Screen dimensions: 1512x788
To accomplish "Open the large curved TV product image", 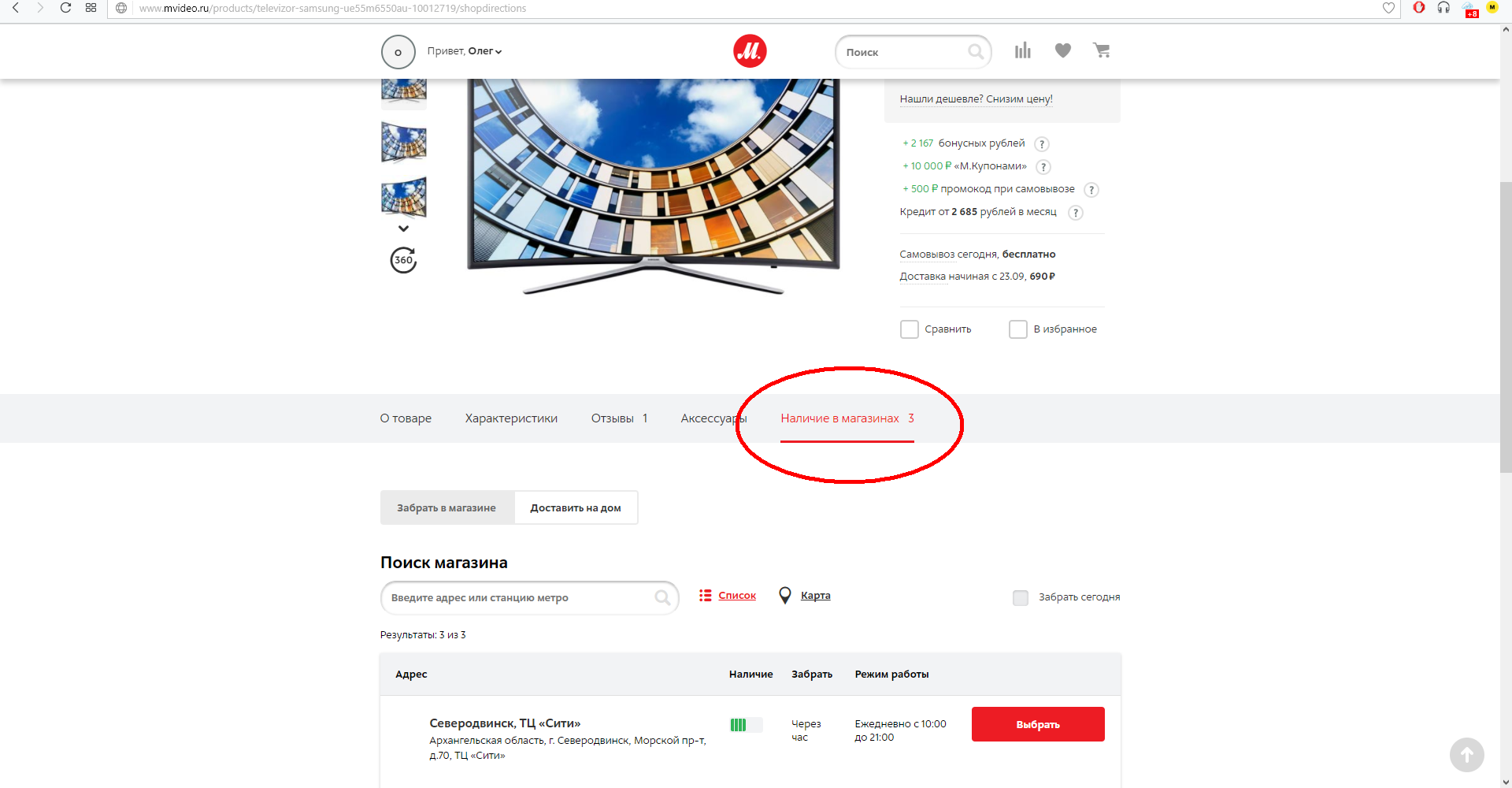I will 654,185.
